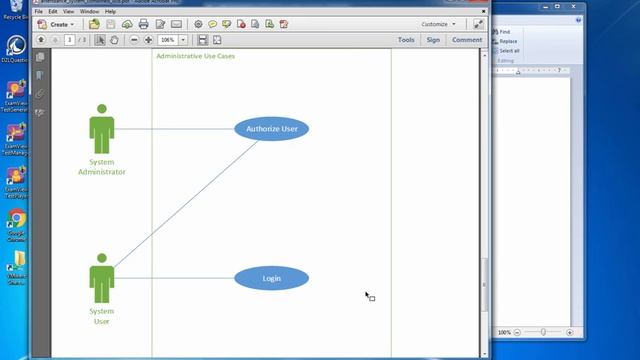
Task: Show bookmarks panel
Action: tap(40, 75)
